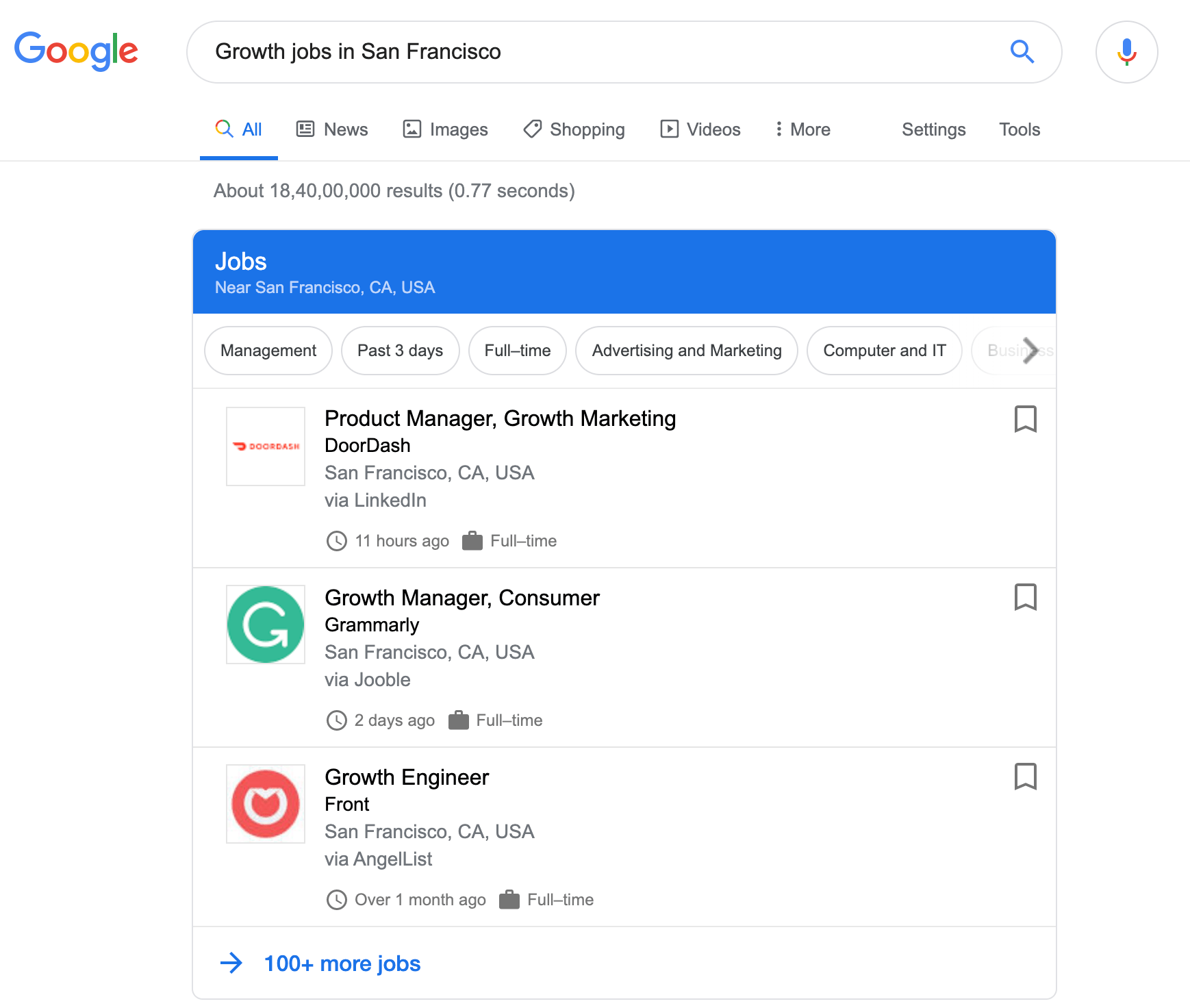1190x1008 pixels.
Task: Select the Images search icon
Action: pos(411,129)
